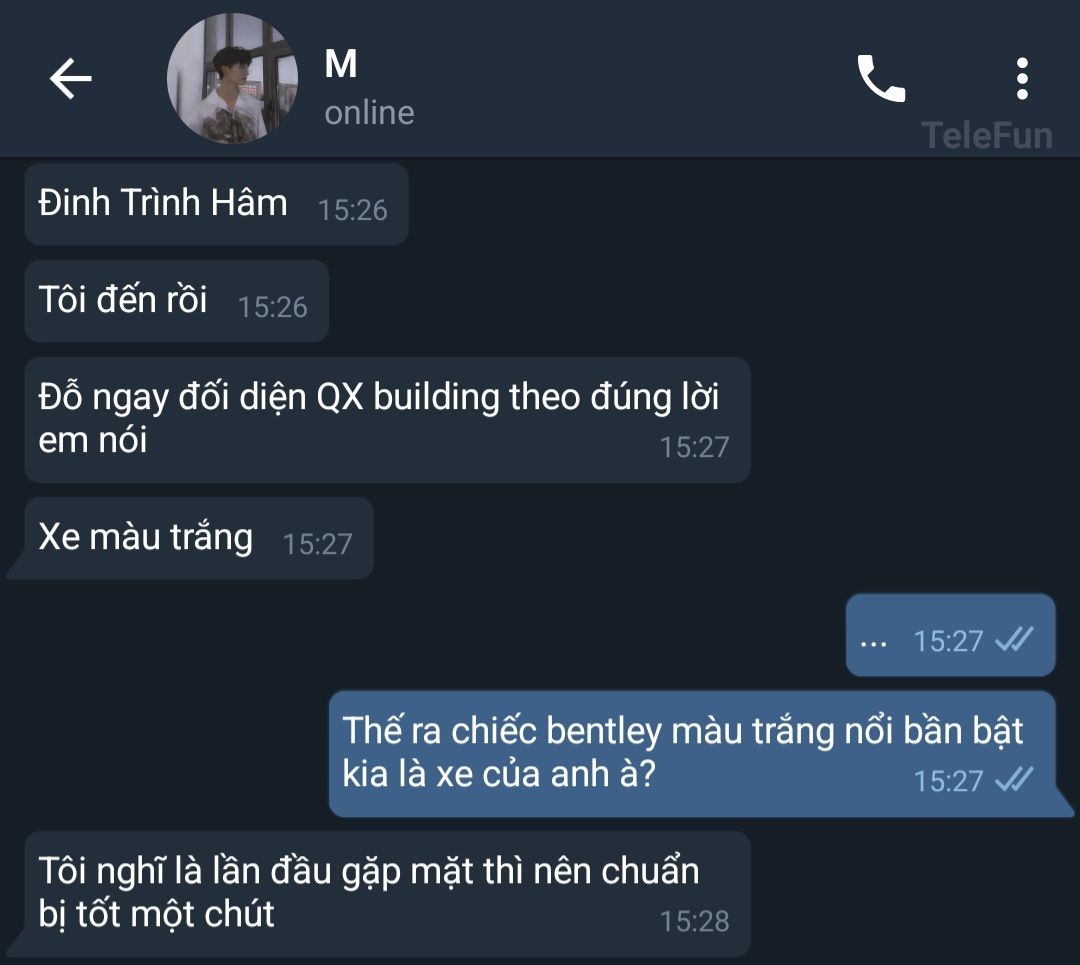Viewport: 1080px width, 965px height.
Task: Select the message Đinh Trình Hâm
Action: 216,204
